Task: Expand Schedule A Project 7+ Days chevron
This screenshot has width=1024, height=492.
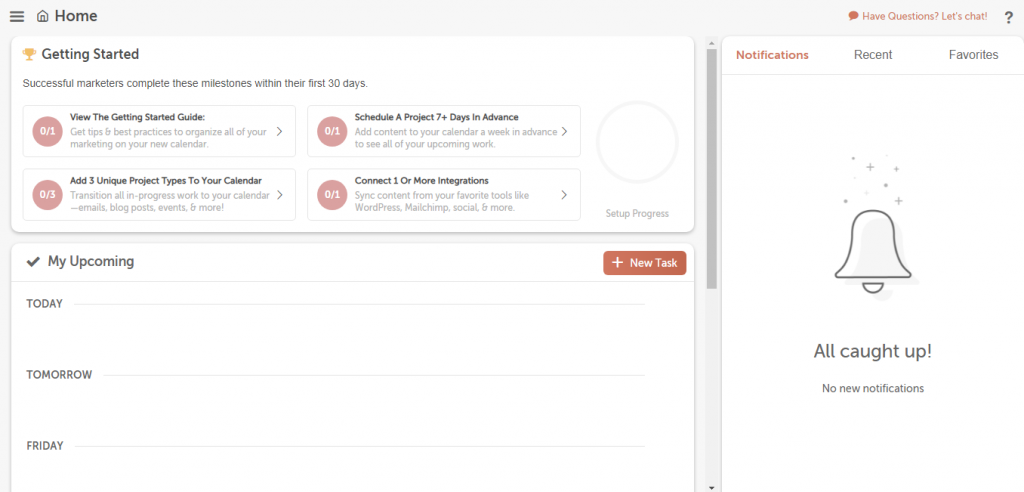Action: click(564, 131)
